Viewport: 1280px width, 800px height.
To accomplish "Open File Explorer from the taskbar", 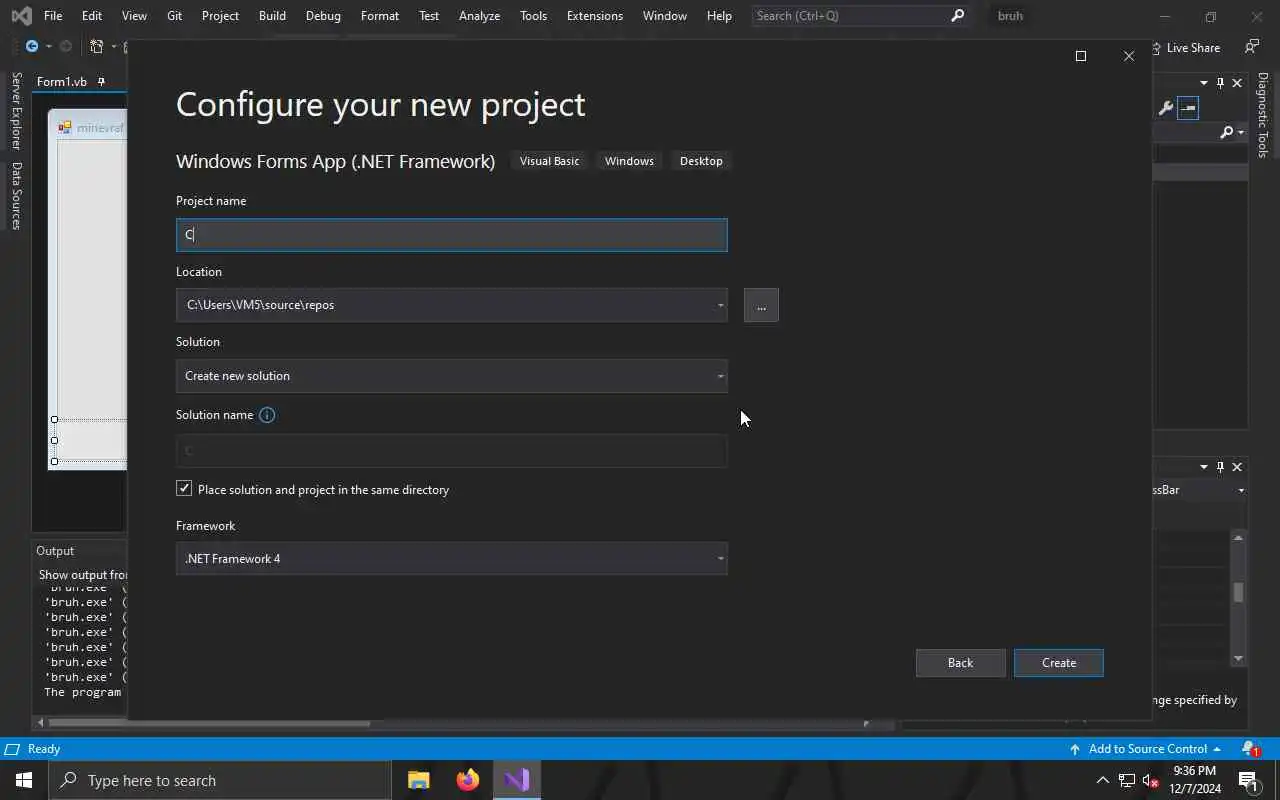I will (418, 780).
